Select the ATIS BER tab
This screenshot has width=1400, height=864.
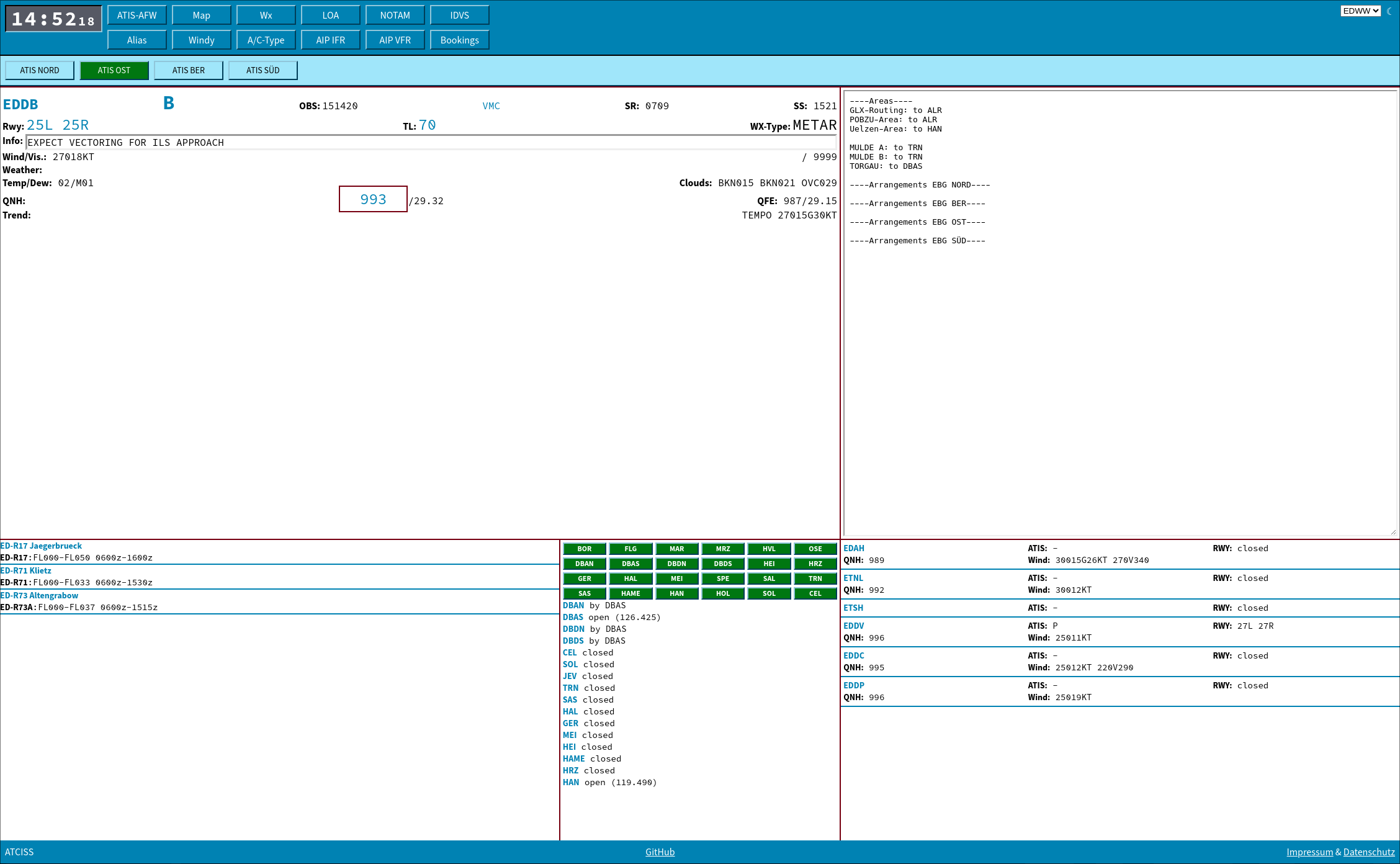tap(189, 70)
